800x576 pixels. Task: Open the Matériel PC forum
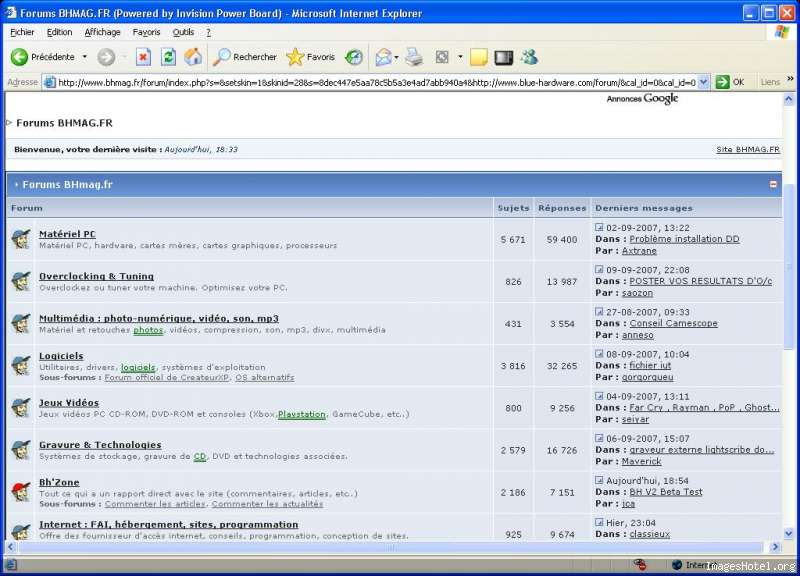(x=67, y=234)
